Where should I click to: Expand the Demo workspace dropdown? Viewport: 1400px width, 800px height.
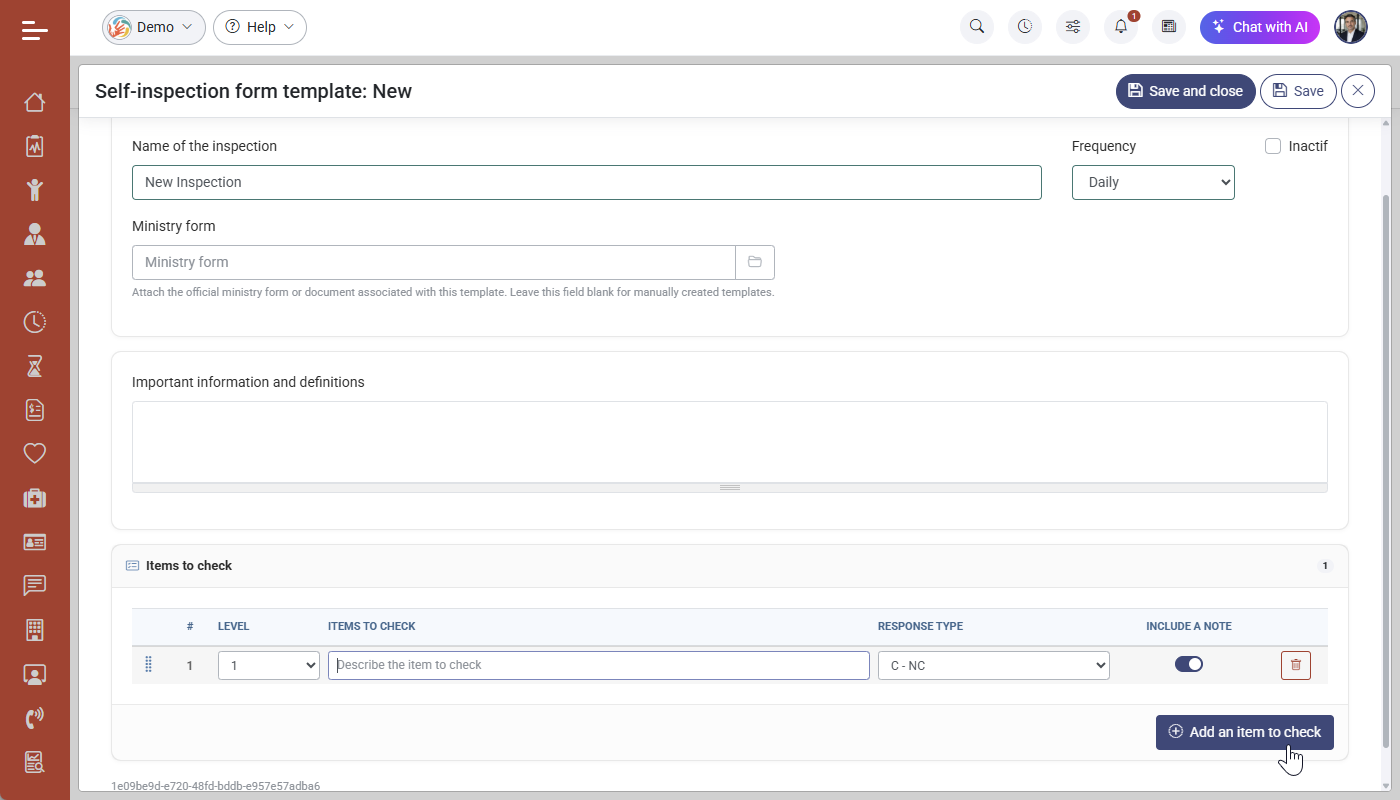[154, 27]
